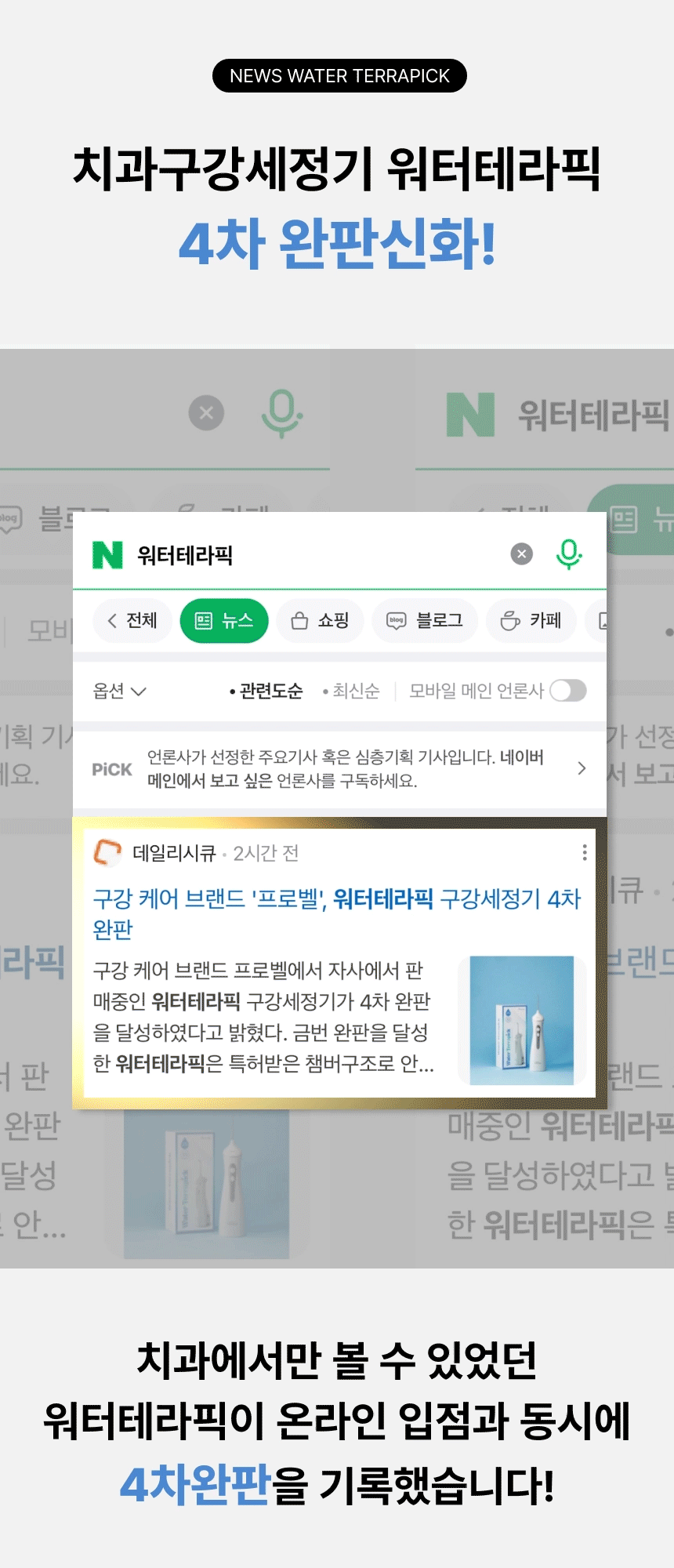Select the 뉴스 tab
This screenshot has width=674, height=1568.
tap(224, 621)
